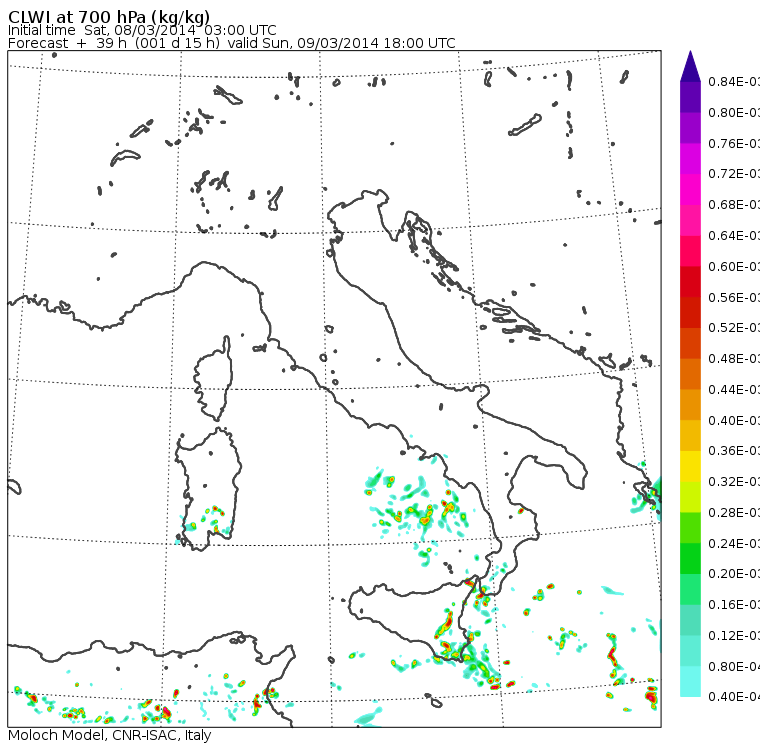
Task: Click the 0.16E-03 colorbar label
Action: 734,605
